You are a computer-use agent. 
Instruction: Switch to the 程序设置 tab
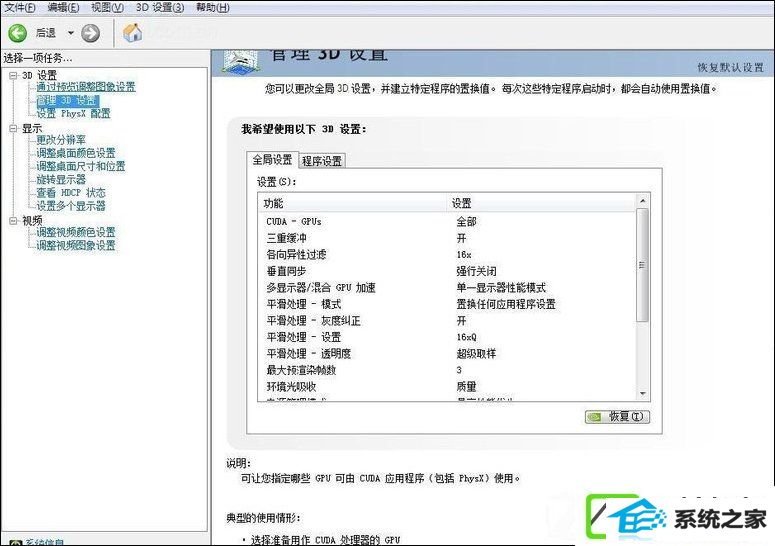pos(322,161)
